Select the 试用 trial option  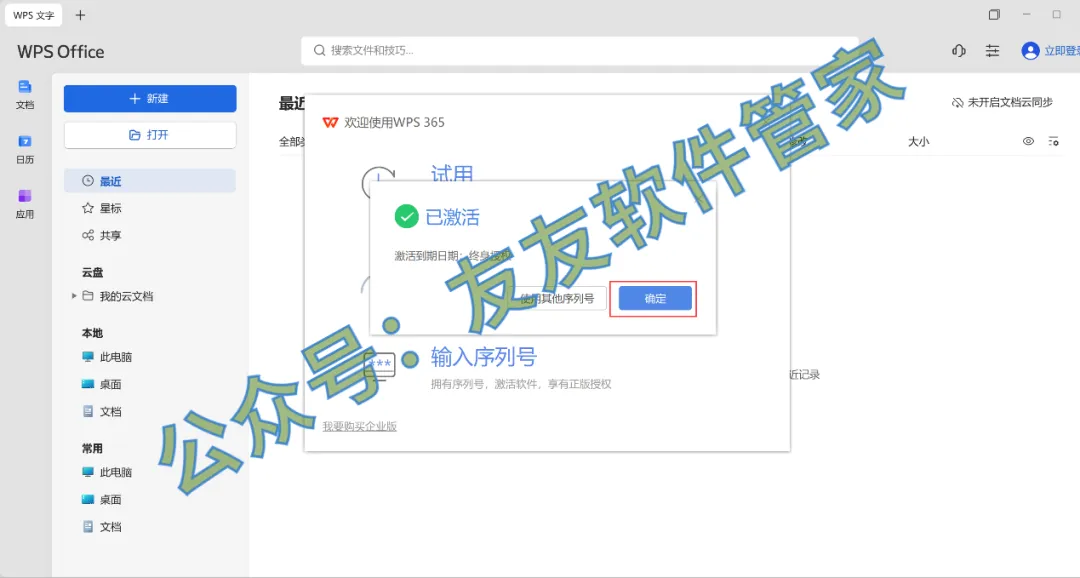452,174
